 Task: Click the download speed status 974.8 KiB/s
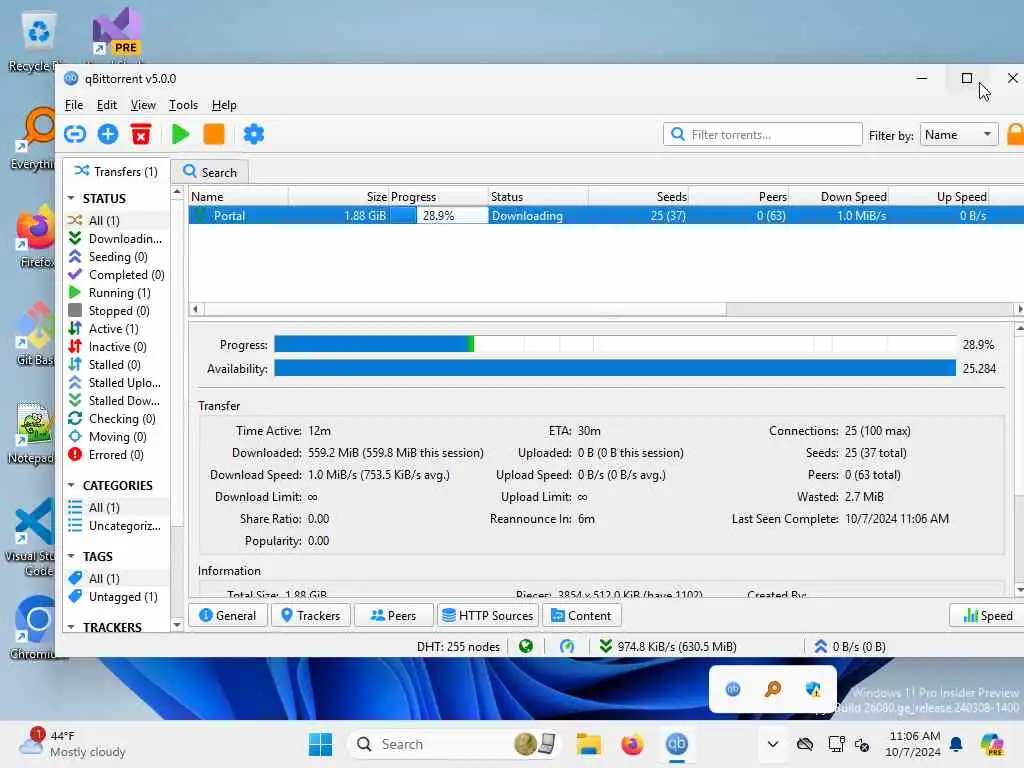click(x=667, y=647)
